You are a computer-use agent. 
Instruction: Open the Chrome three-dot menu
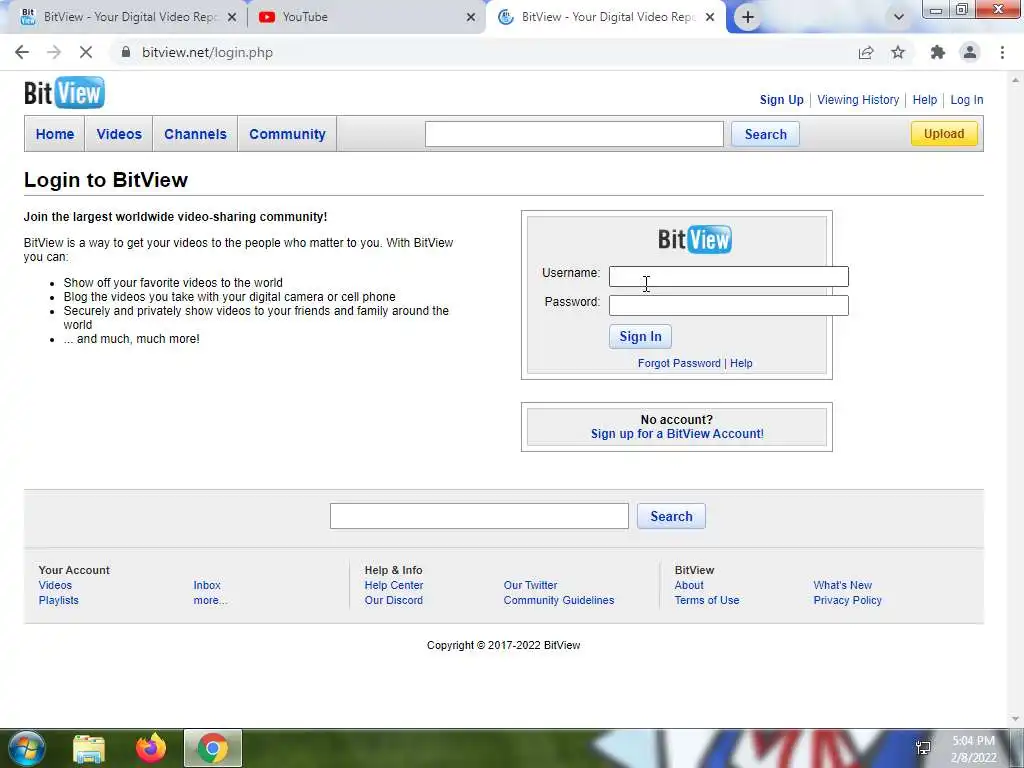coord(1002,52)
